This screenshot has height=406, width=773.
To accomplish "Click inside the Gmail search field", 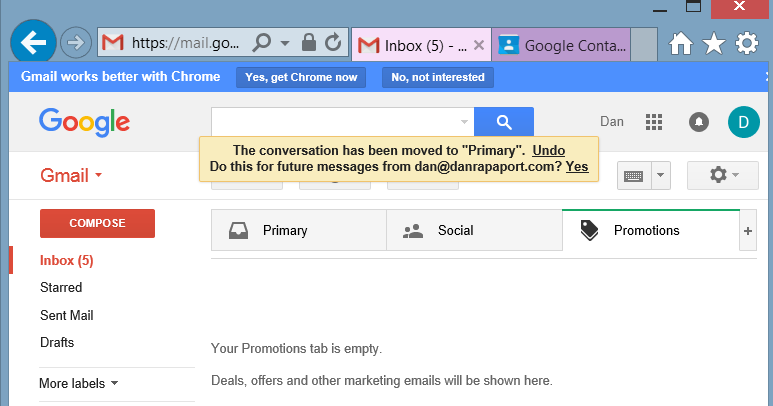I will coord(335,122).
